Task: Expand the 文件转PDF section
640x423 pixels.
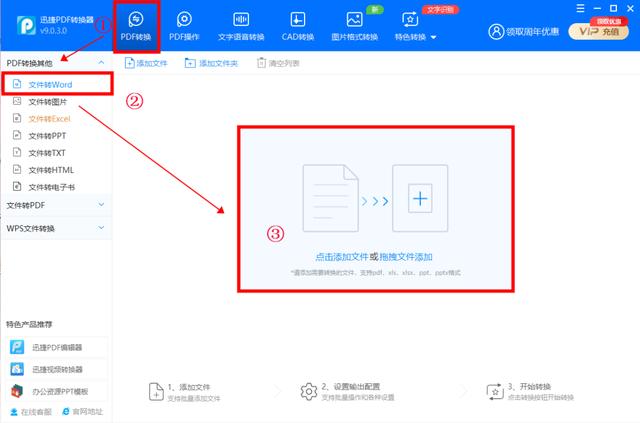Action: [56, 205]
